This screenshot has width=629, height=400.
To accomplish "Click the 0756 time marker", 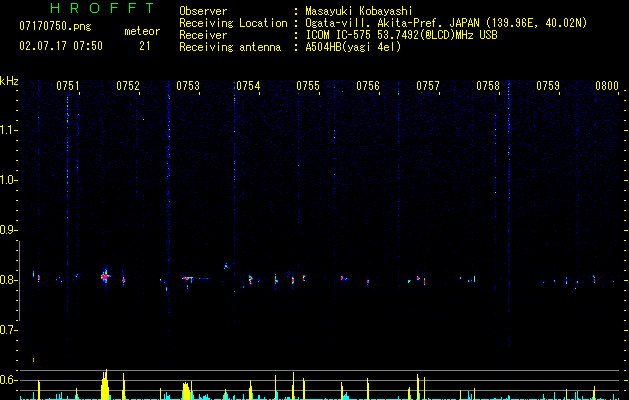I will point(368,86).
